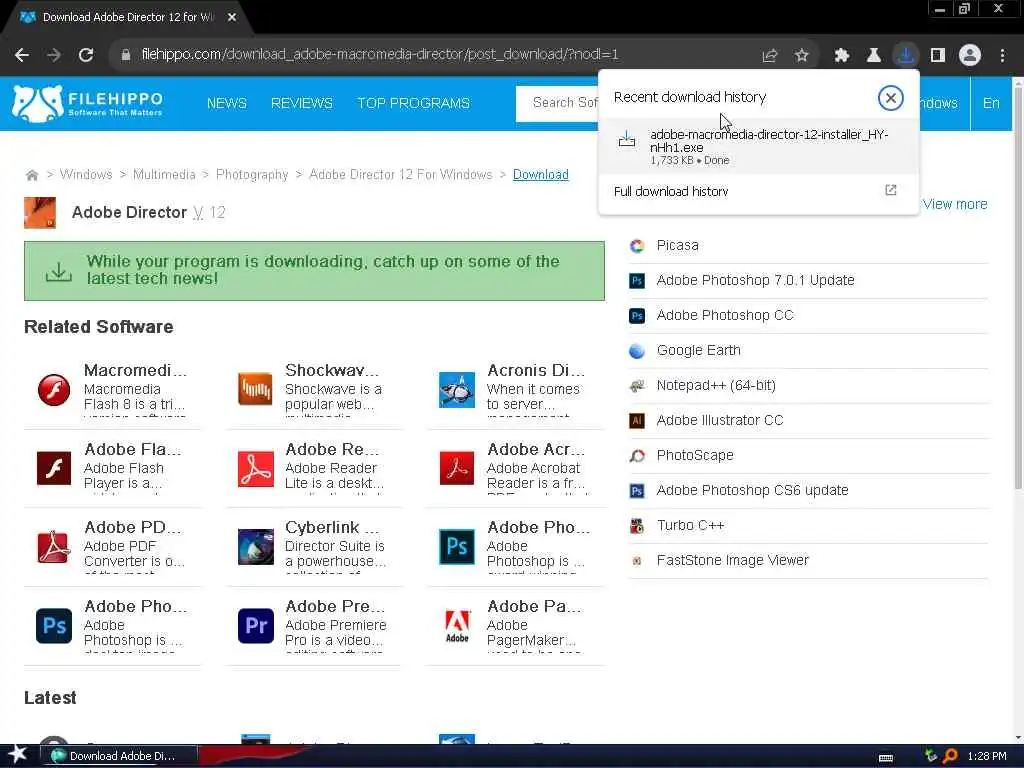This screenshot has width=1024, height=768.
Task: Click the forward navigation arrow
Action: click(x=54, y=55)
